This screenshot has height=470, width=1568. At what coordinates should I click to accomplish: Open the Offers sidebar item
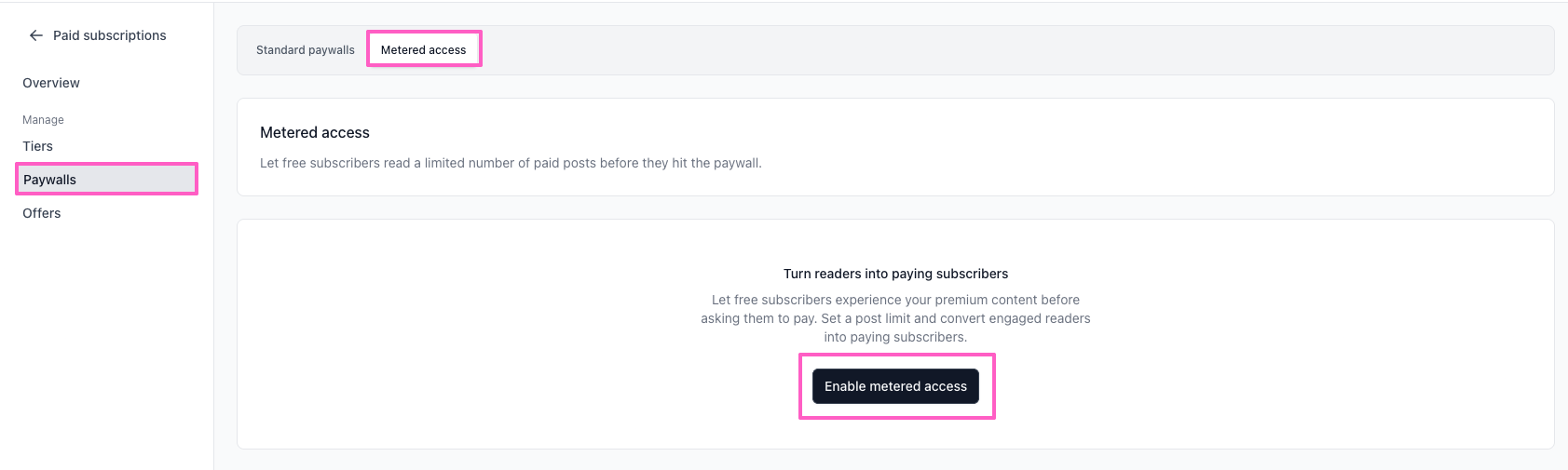(42, 213)
